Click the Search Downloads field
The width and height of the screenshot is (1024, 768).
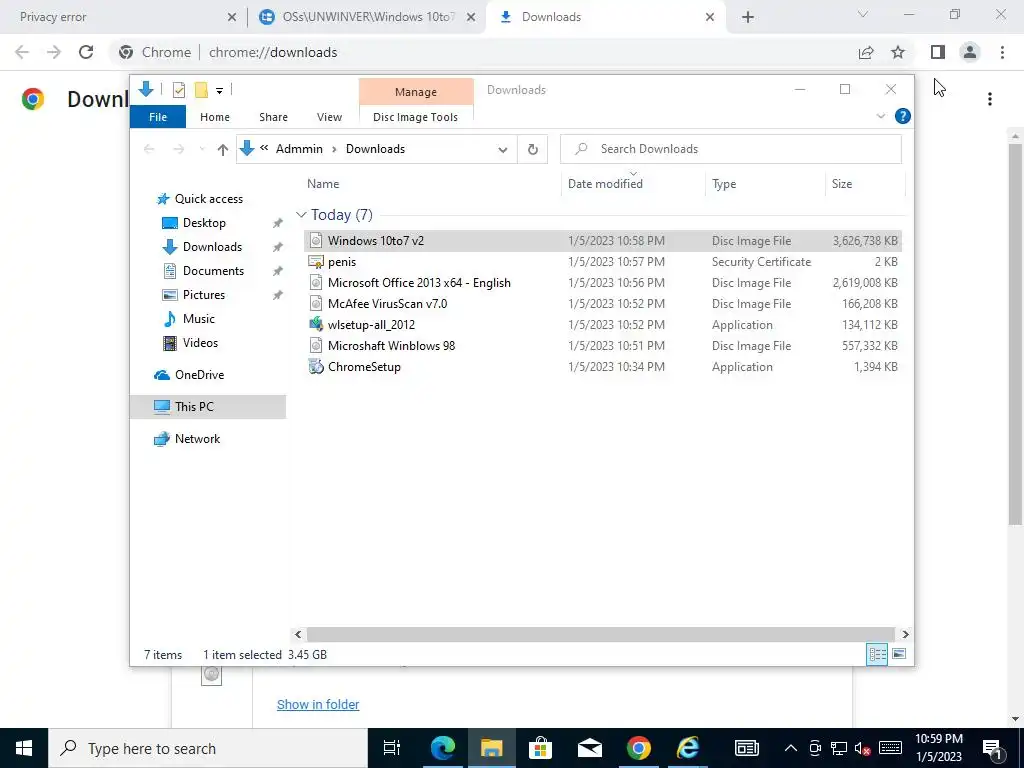731,149
